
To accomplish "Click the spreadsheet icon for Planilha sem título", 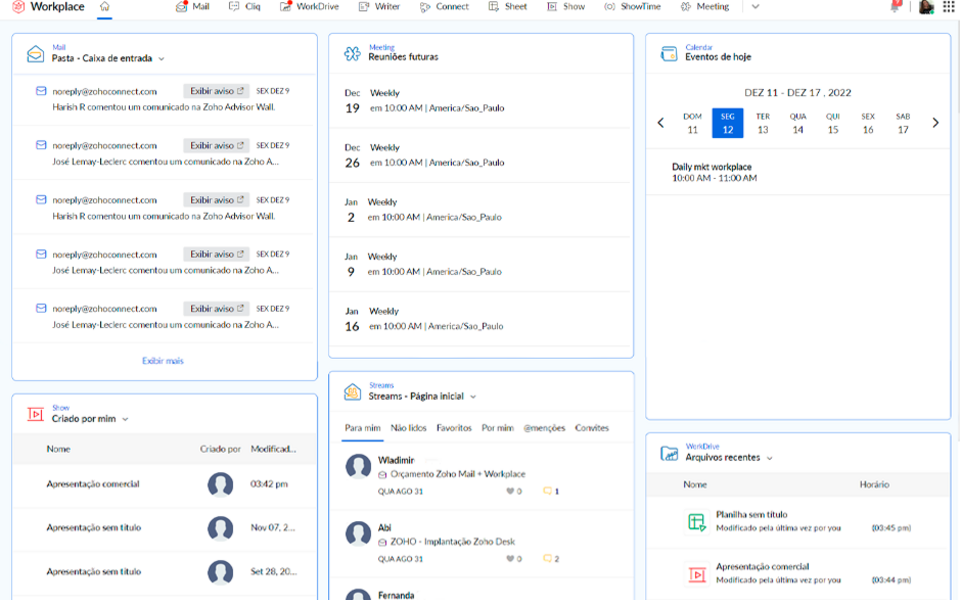I will (696, 522).
